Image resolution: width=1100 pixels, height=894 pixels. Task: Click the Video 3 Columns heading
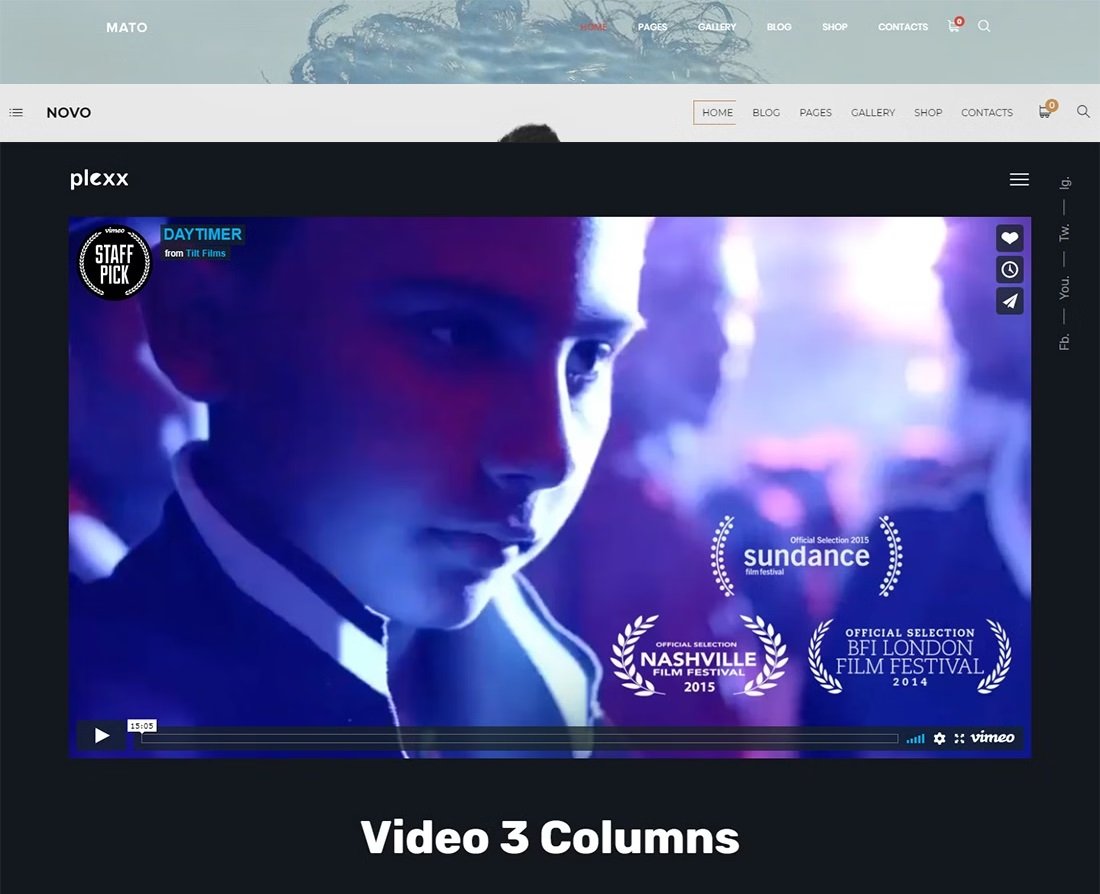(550, 837)
